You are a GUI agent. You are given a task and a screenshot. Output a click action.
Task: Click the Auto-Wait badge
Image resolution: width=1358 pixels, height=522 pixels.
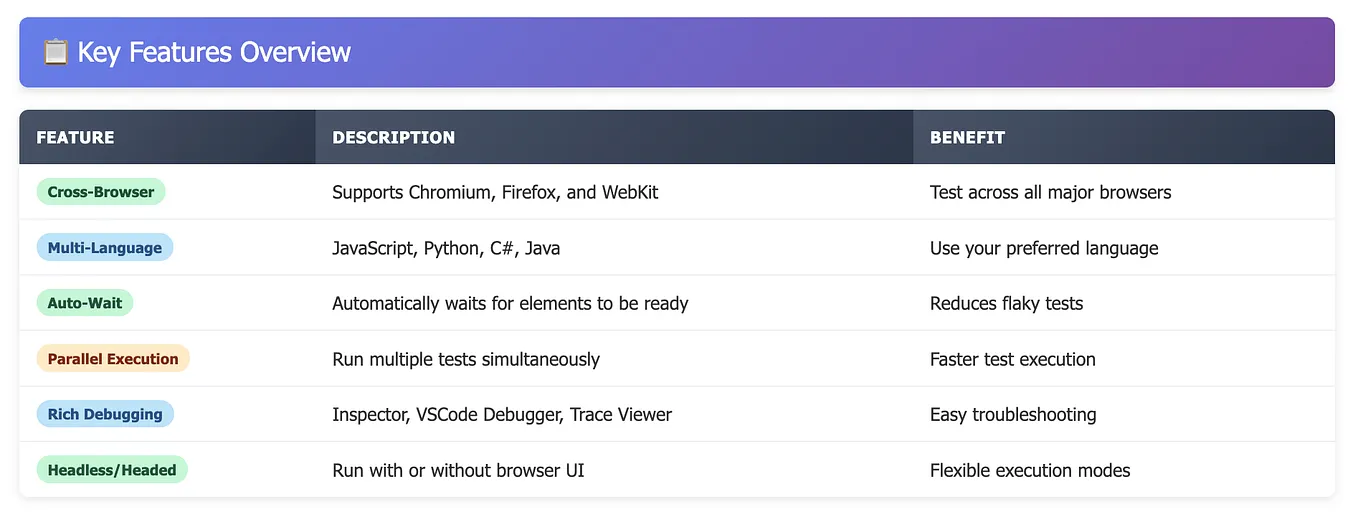tap(85, 303)
